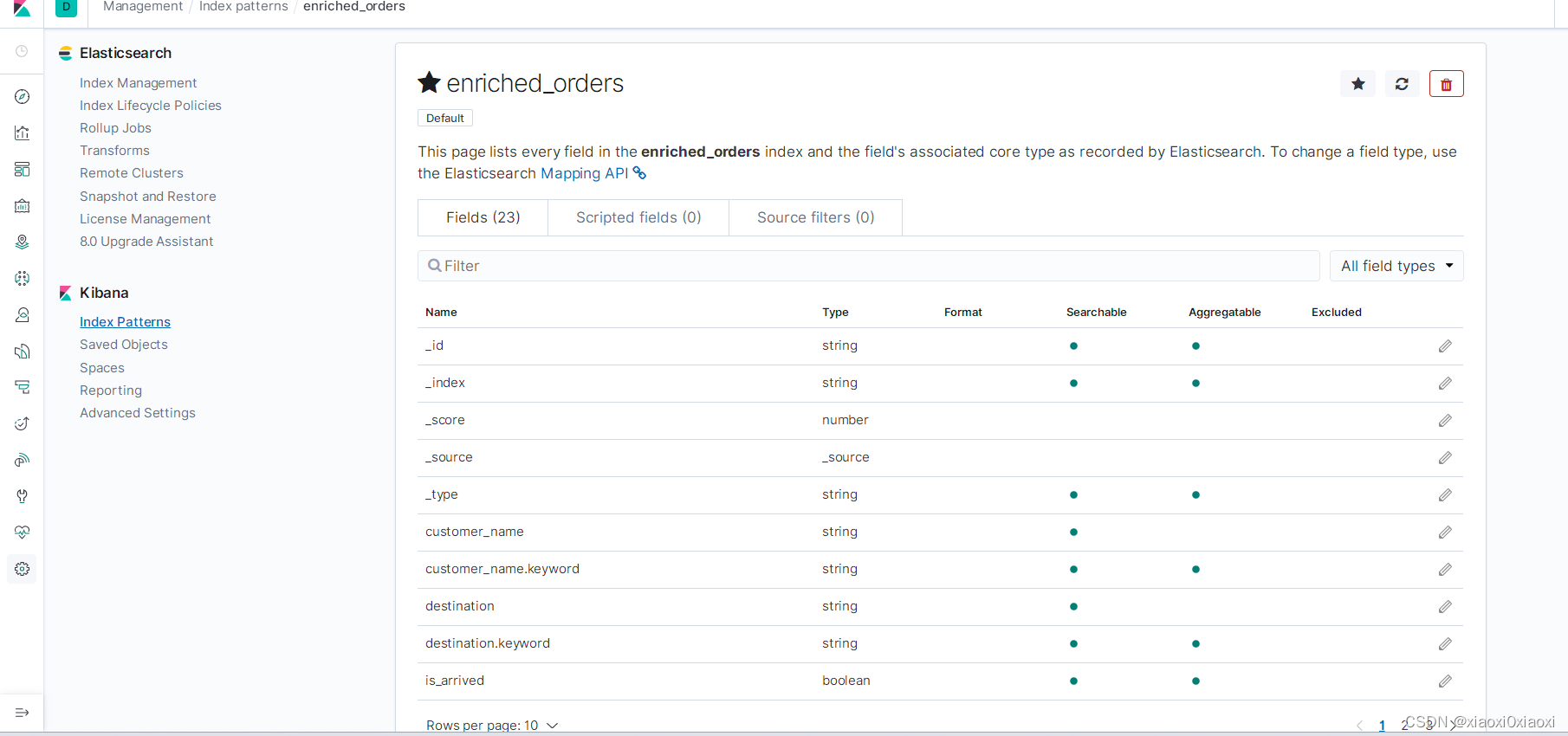1568x736 pixels.
Task: Delete the enriched_orders index pattern
Action: 1446,84
